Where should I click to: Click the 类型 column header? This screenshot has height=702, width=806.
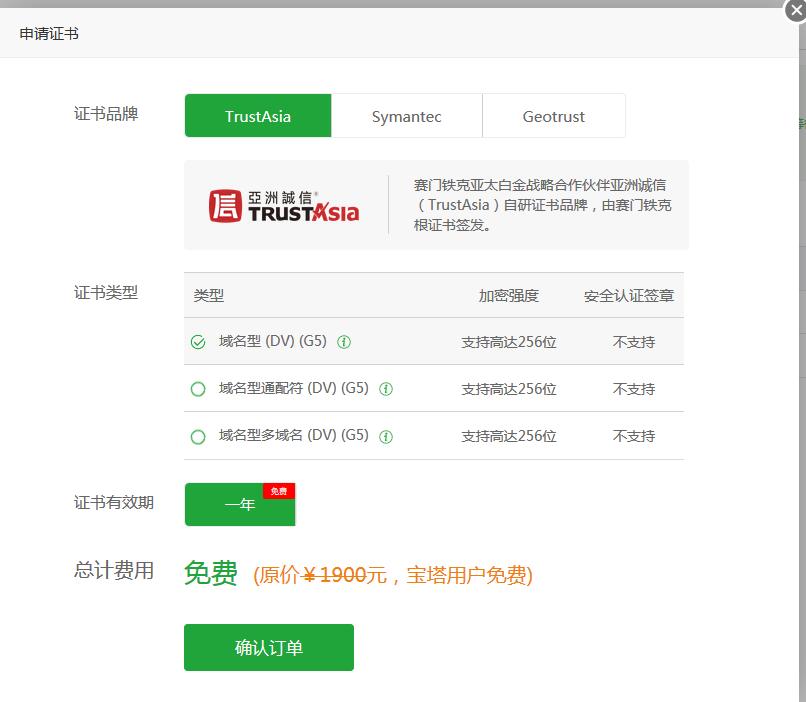point(209,295)
